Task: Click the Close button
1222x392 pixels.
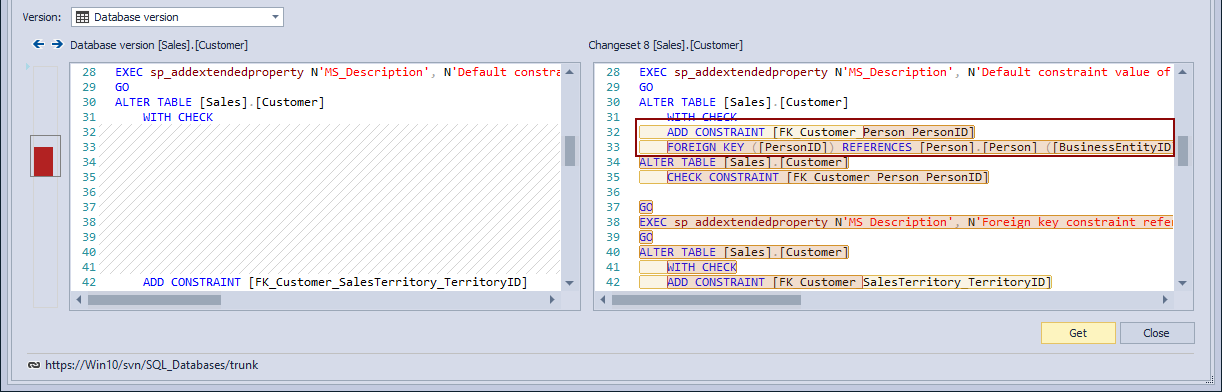Action: tap(1157, 333)
